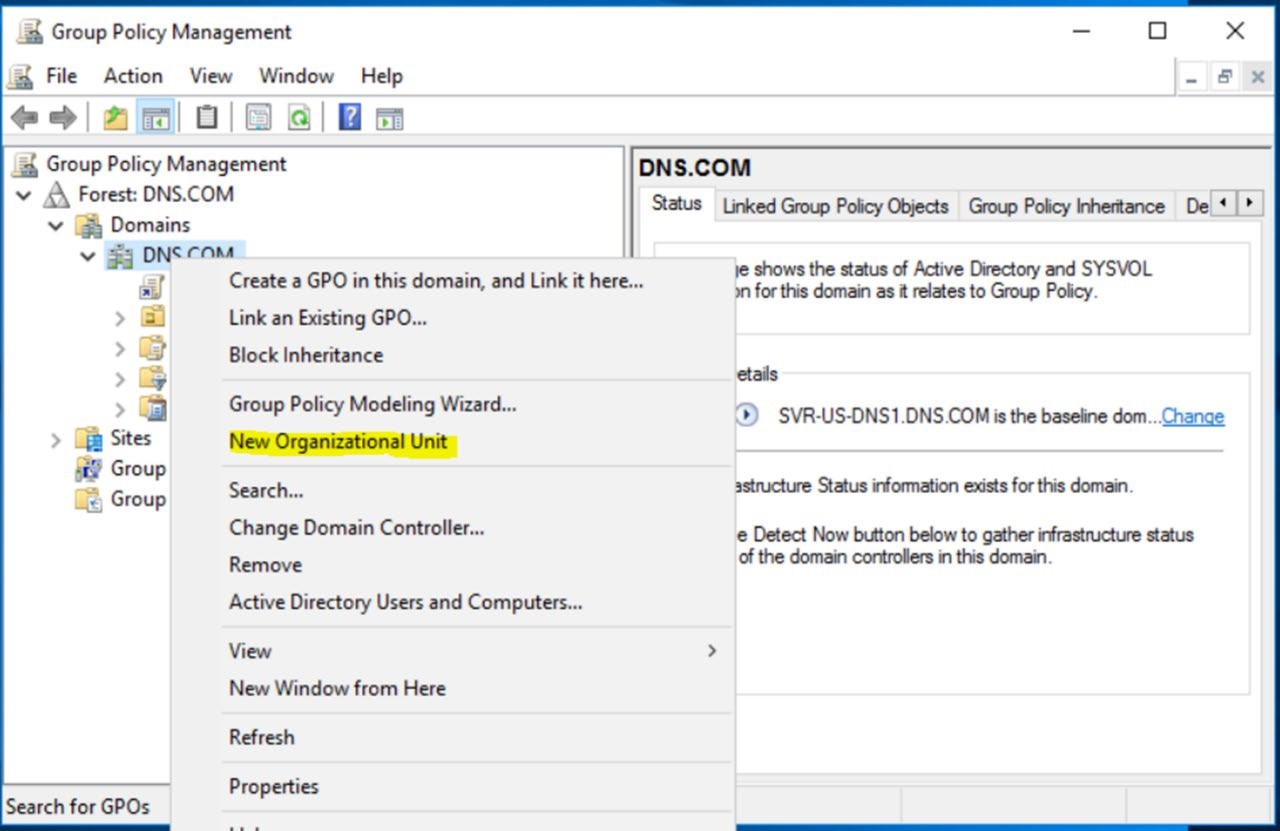Expand the Starter GPOs node
This screenshot has width=1280, height=831.
coord(120,409)
